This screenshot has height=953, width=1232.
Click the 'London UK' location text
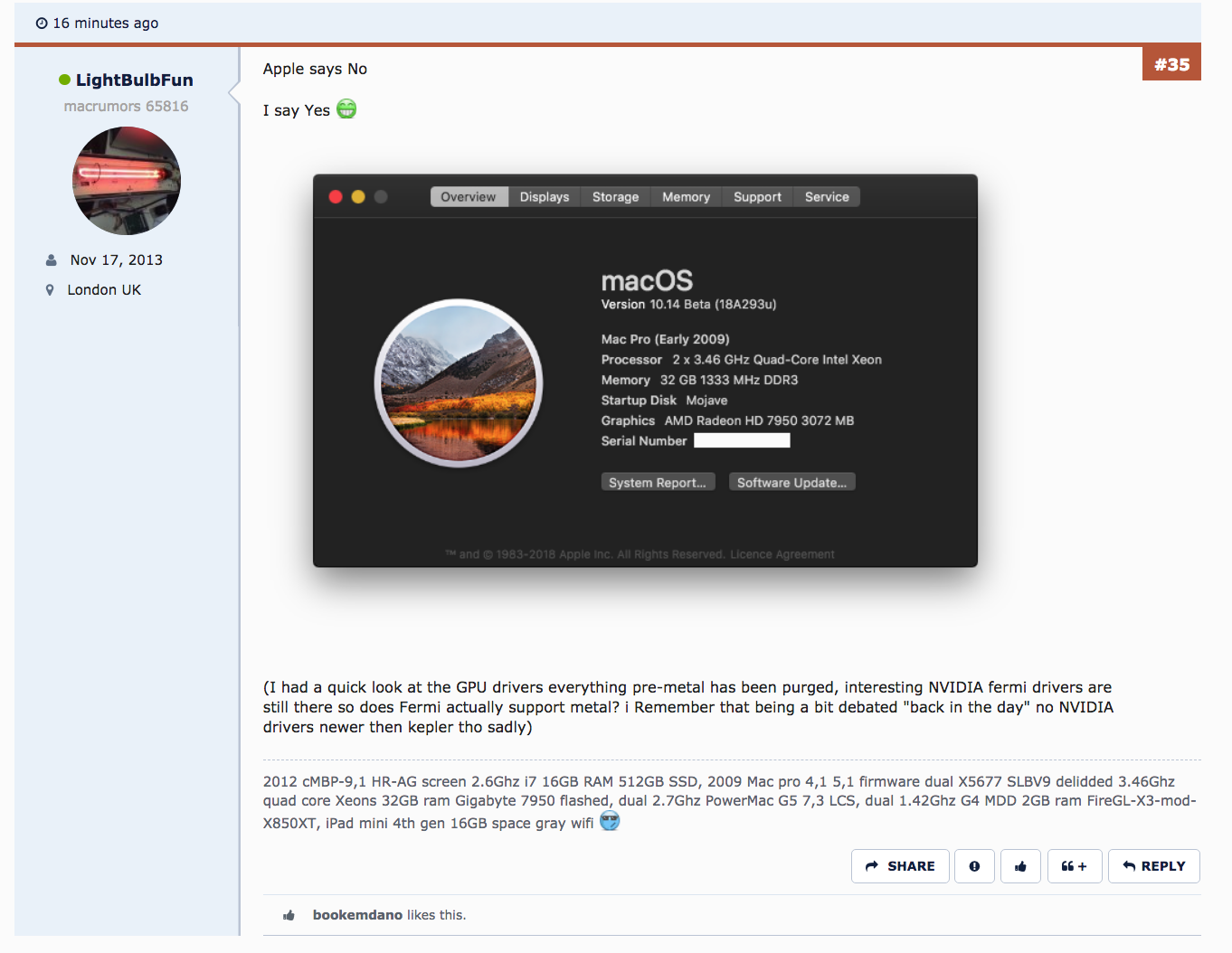coord(104,290)
